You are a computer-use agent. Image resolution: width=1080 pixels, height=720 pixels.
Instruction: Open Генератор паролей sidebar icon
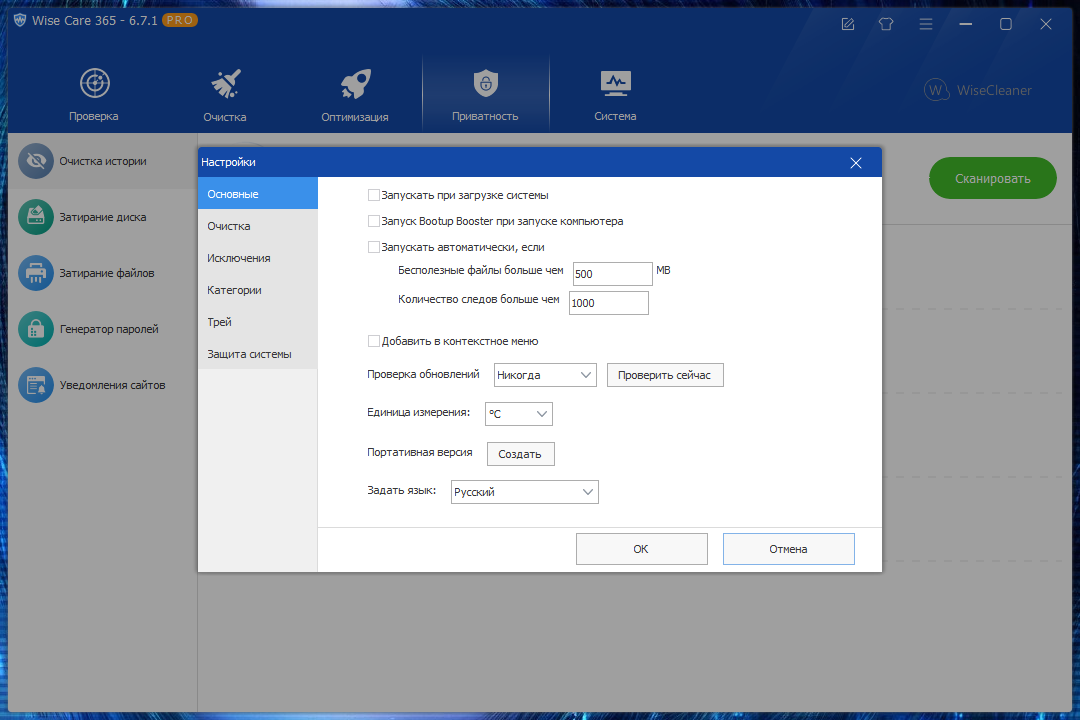pyautogui.click(x=36, y=329)
